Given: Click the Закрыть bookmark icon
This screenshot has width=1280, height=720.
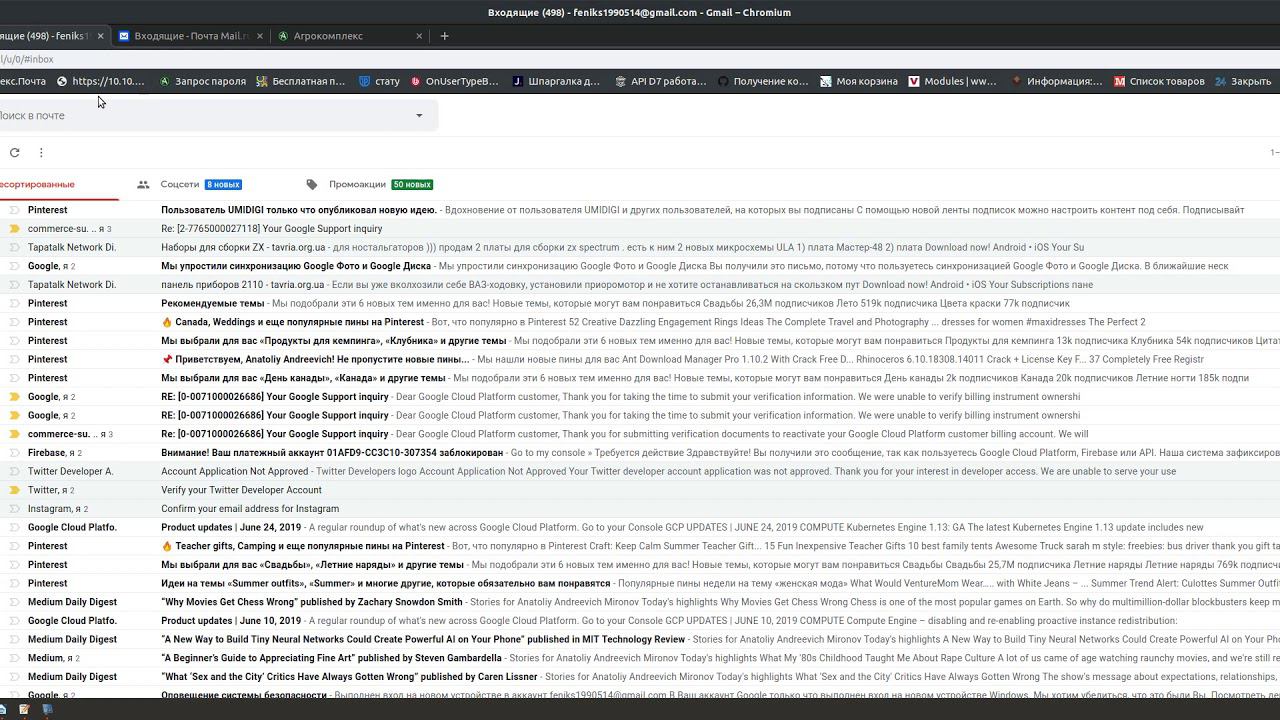Looking at the screenshot, I should [1221, 82].
